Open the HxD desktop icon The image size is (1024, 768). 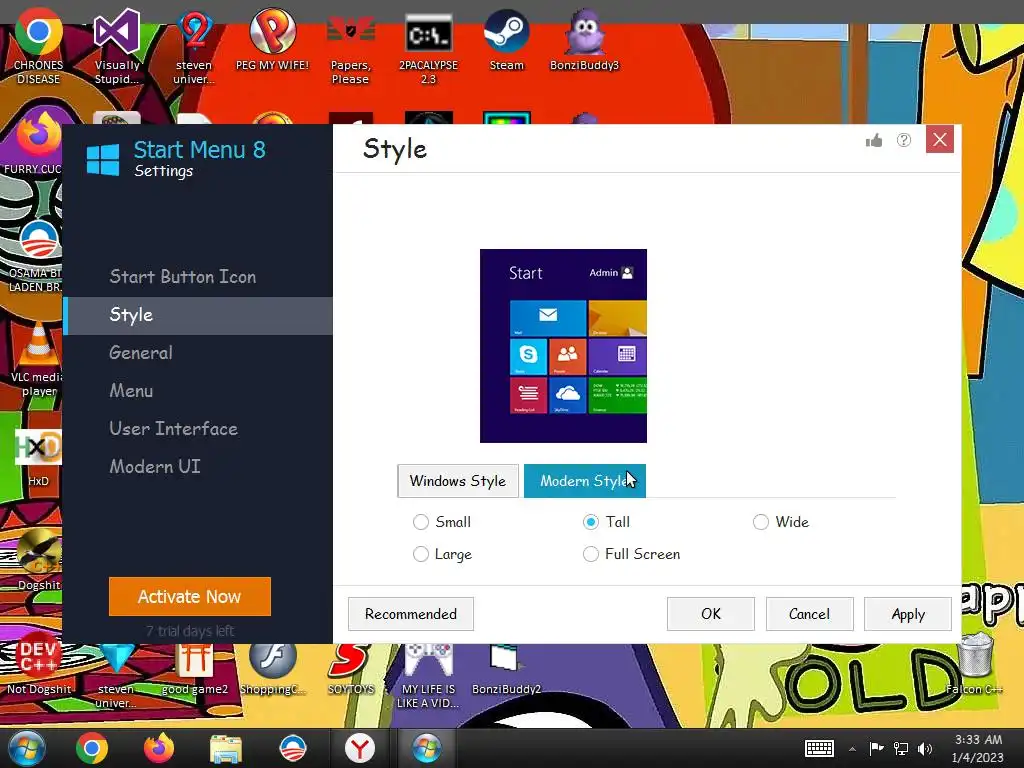[x=38, y=457]
